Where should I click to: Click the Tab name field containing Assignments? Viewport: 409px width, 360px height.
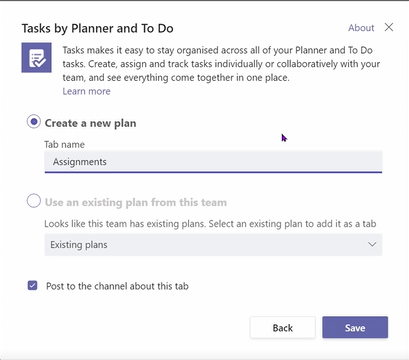tap(213, 162)
